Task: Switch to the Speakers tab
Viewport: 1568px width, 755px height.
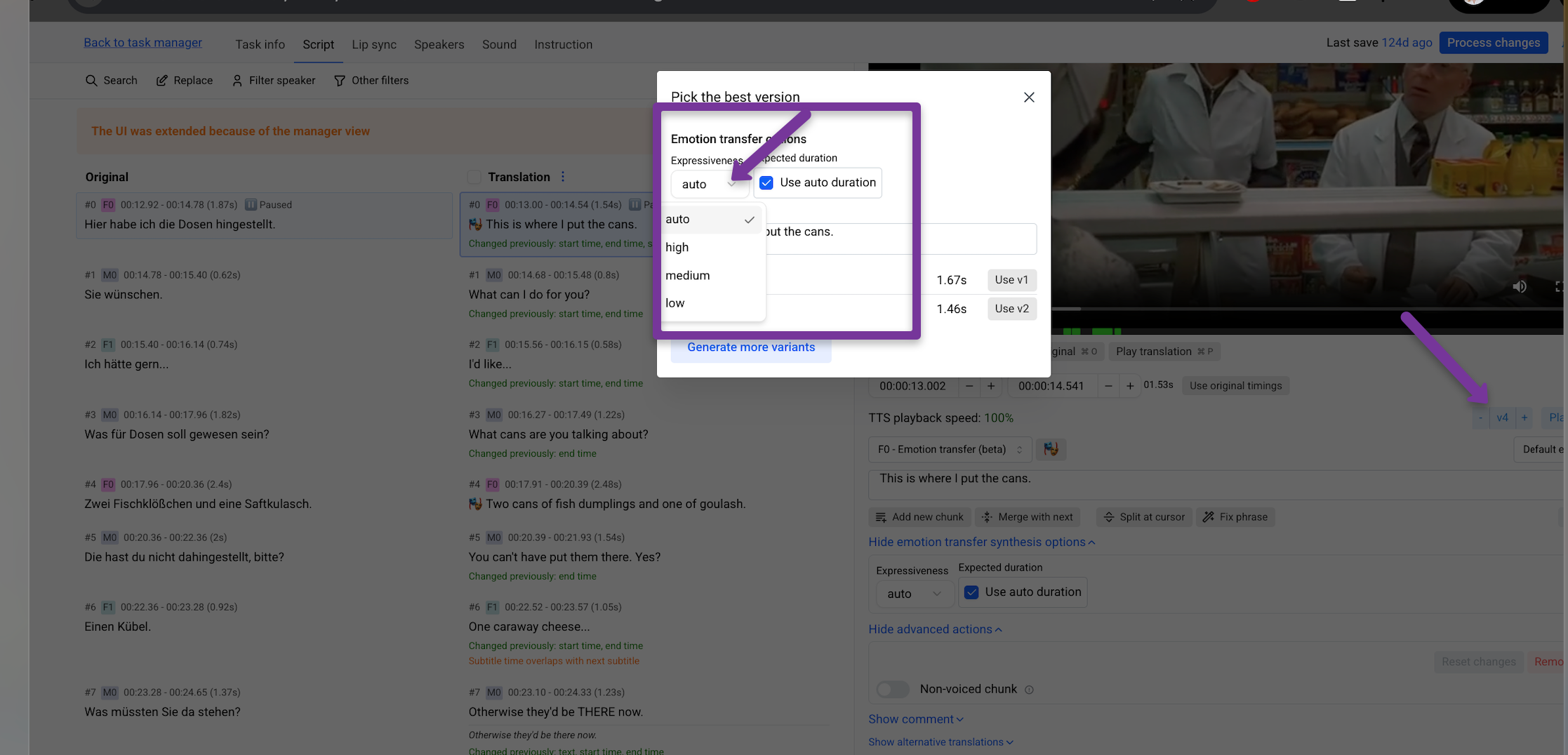Action: click(x=439, y=44)
